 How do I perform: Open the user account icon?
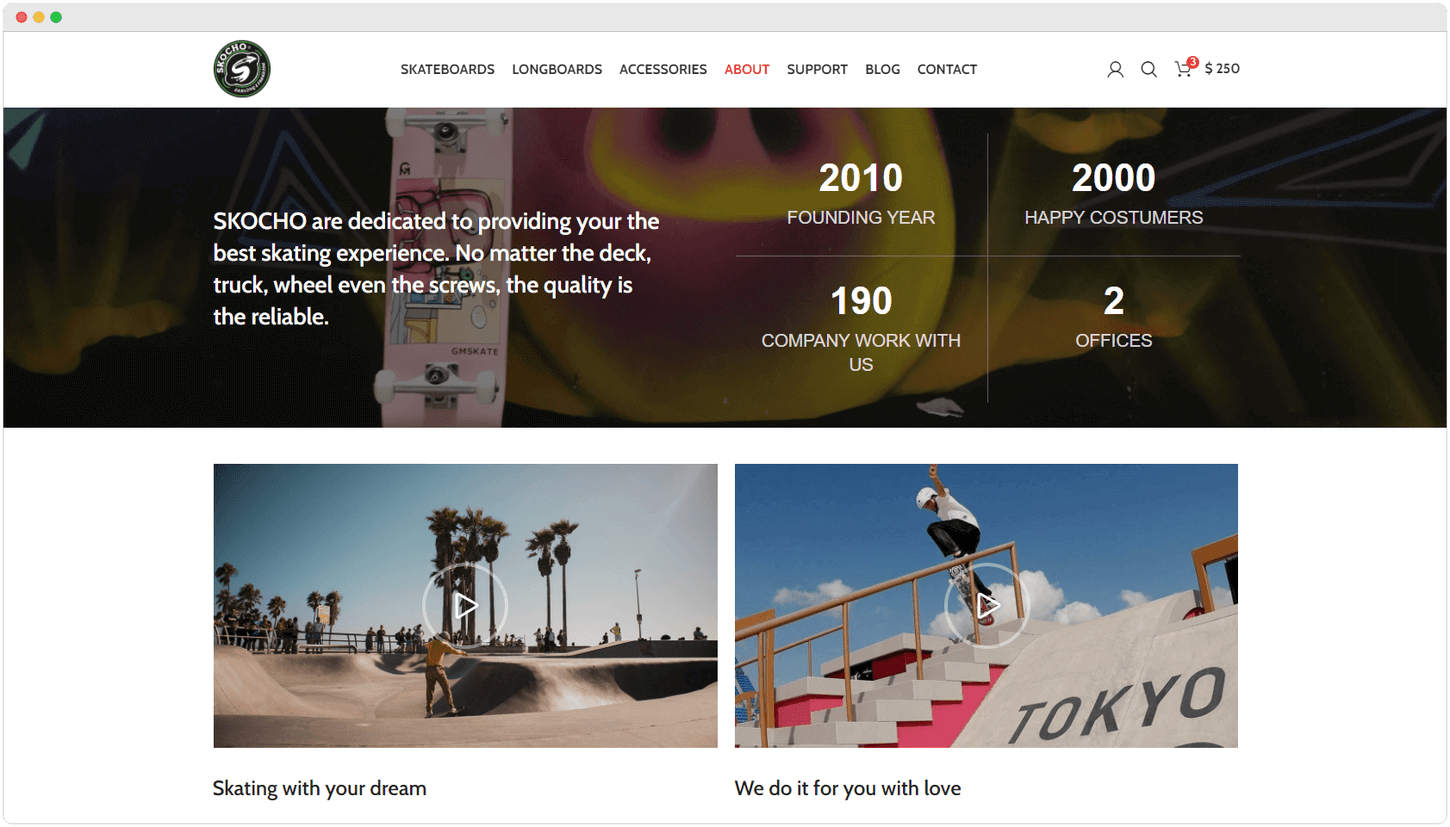click(1115, 69)
